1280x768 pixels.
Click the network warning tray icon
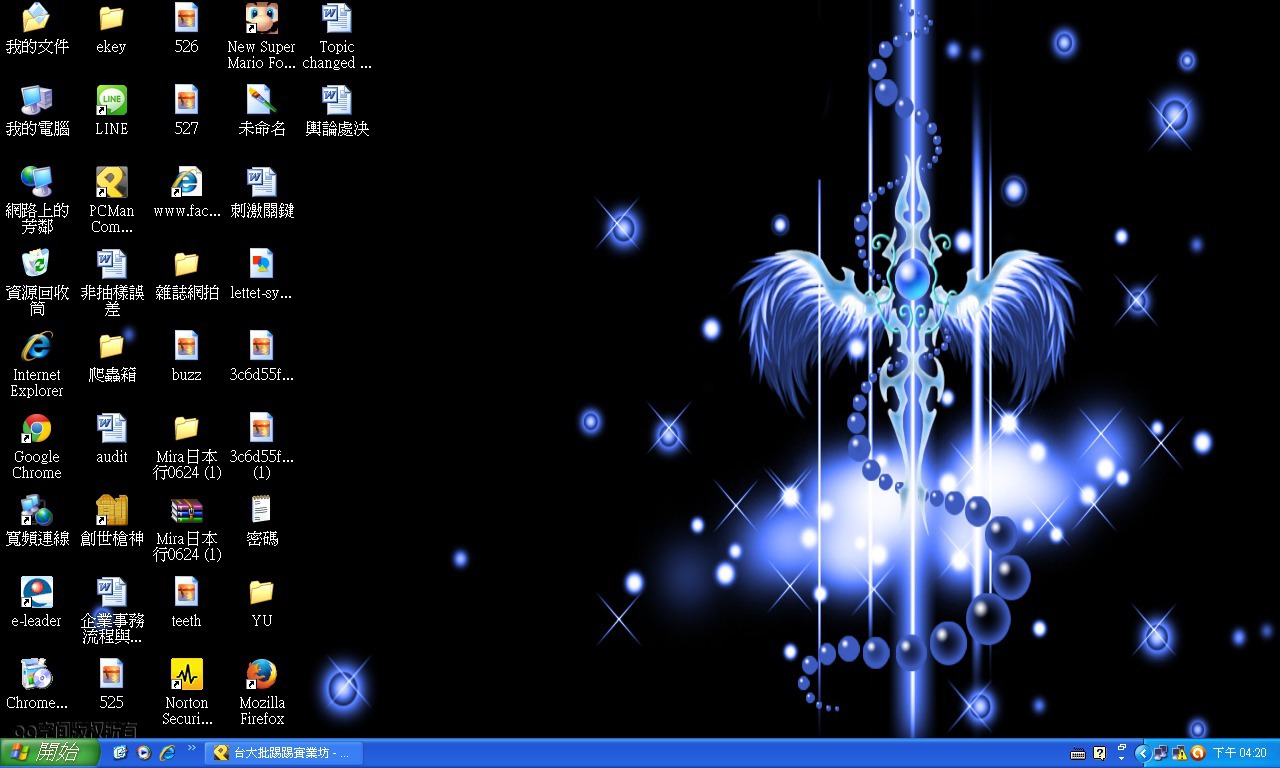coord(1179,753)
